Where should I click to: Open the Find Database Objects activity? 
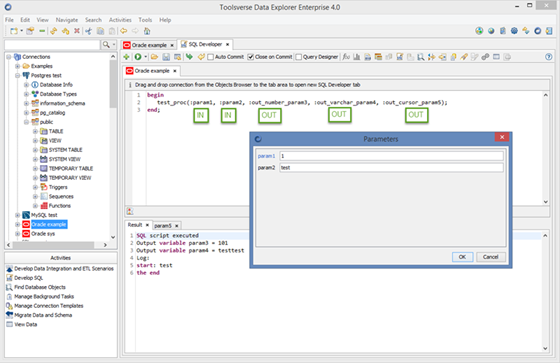point(40,287)
